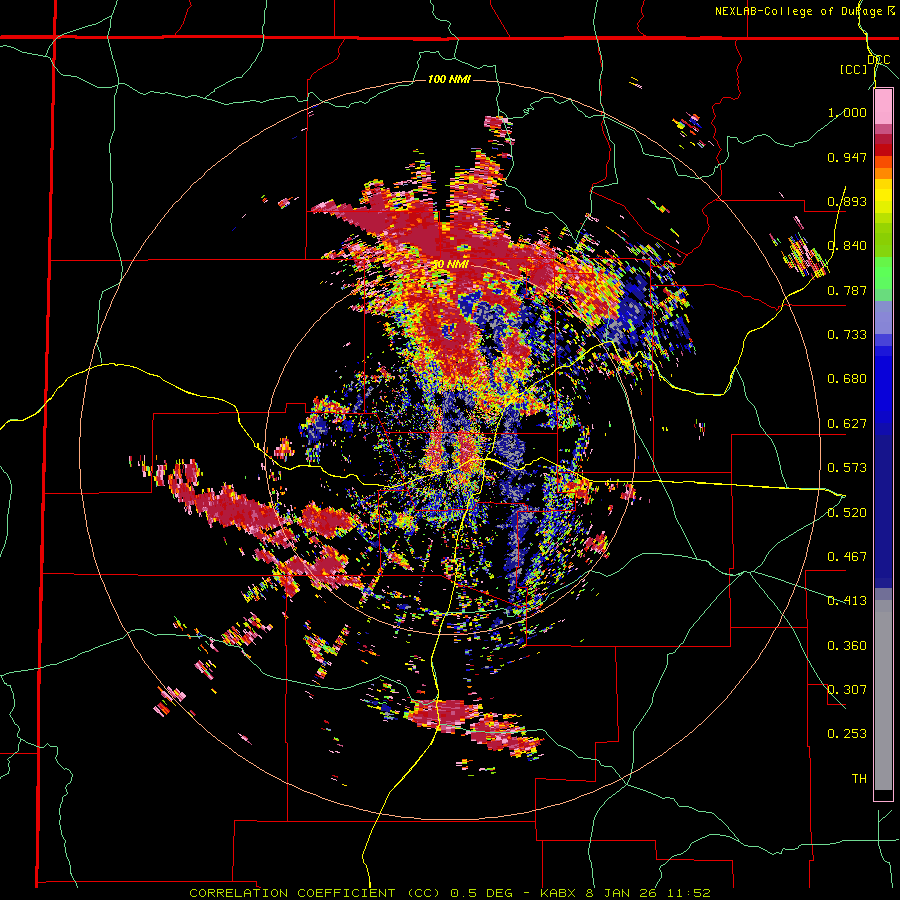Click the 0.307 scale value

(x=847, y=690)
